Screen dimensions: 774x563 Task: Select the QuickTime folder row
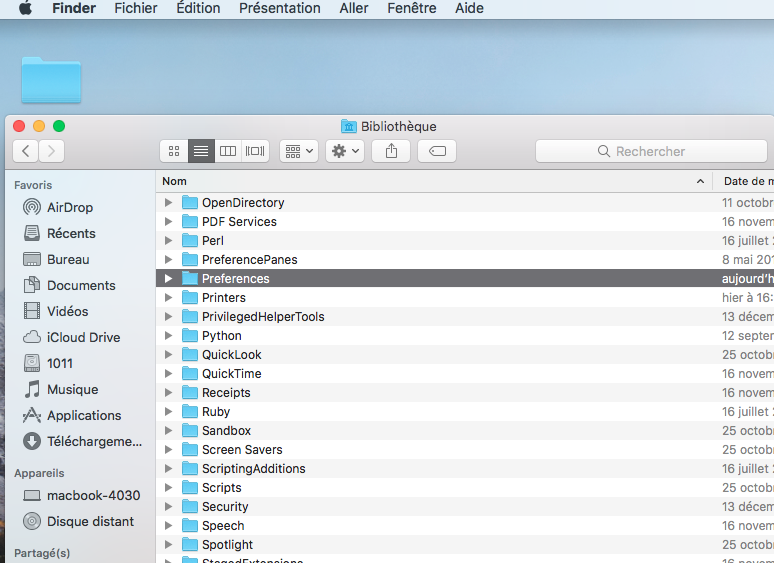click(x=465, y=374)
